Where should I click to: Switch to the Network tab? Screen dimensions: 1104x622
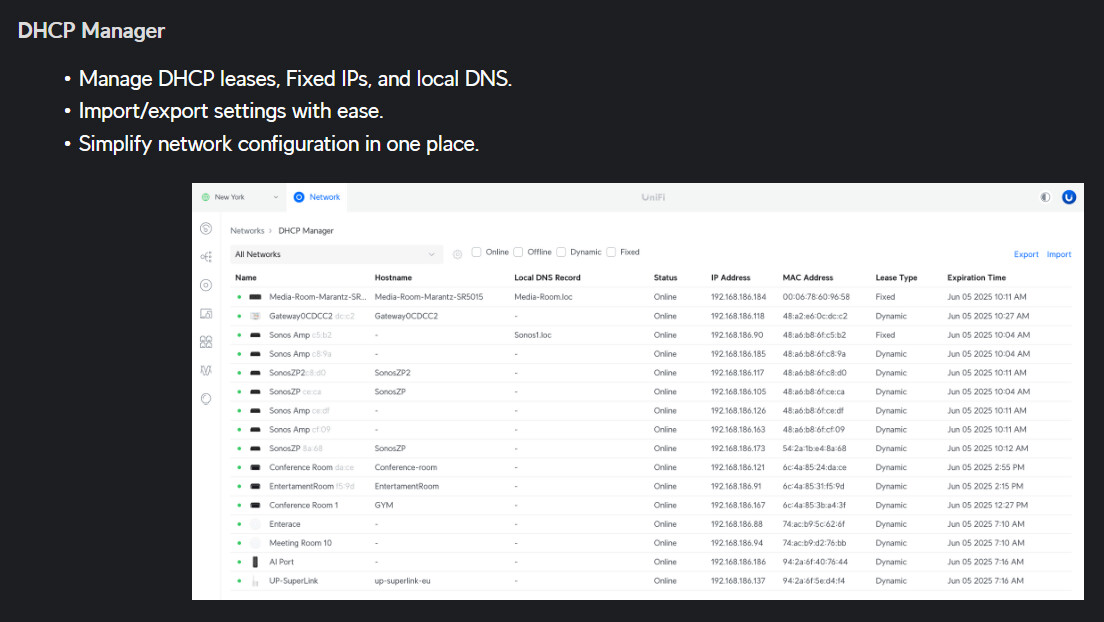point(317,197)
